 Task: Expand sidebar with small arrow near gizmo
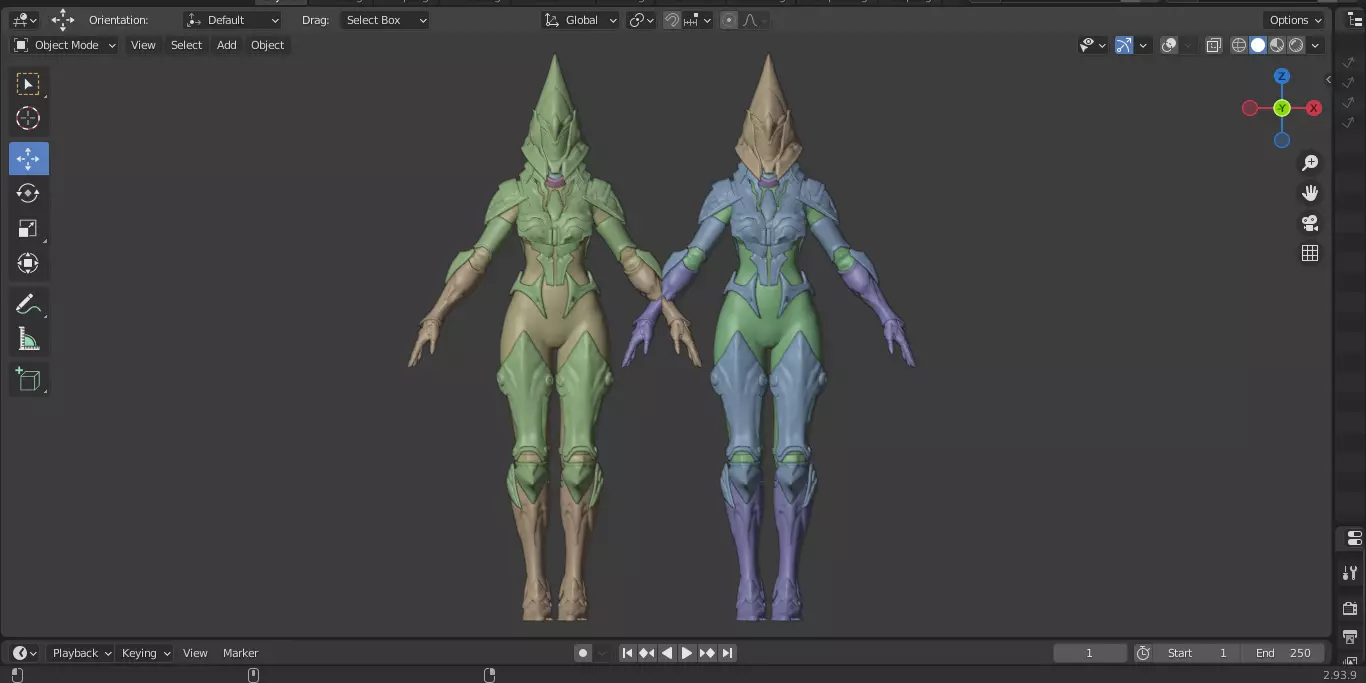point(1329,79)
